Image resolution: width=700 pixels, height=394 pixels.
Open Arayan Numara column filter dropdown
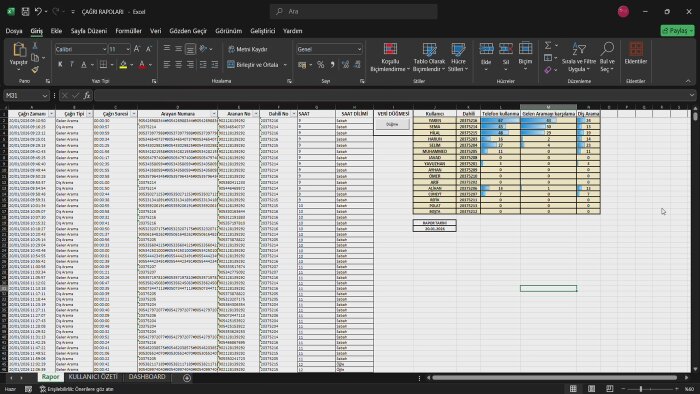pyautogui.click(x=214, y=114)
